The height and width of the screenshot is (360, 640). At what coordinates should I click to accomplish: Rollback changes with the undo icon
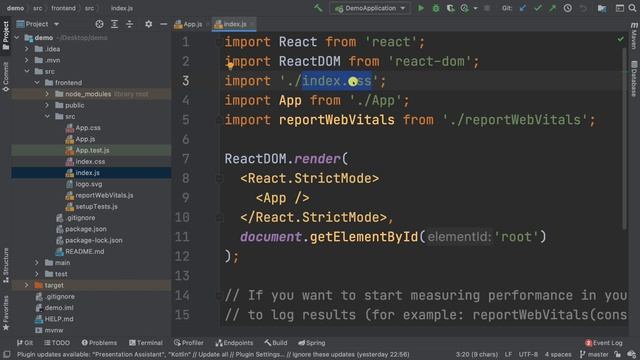tap(583, 8)
